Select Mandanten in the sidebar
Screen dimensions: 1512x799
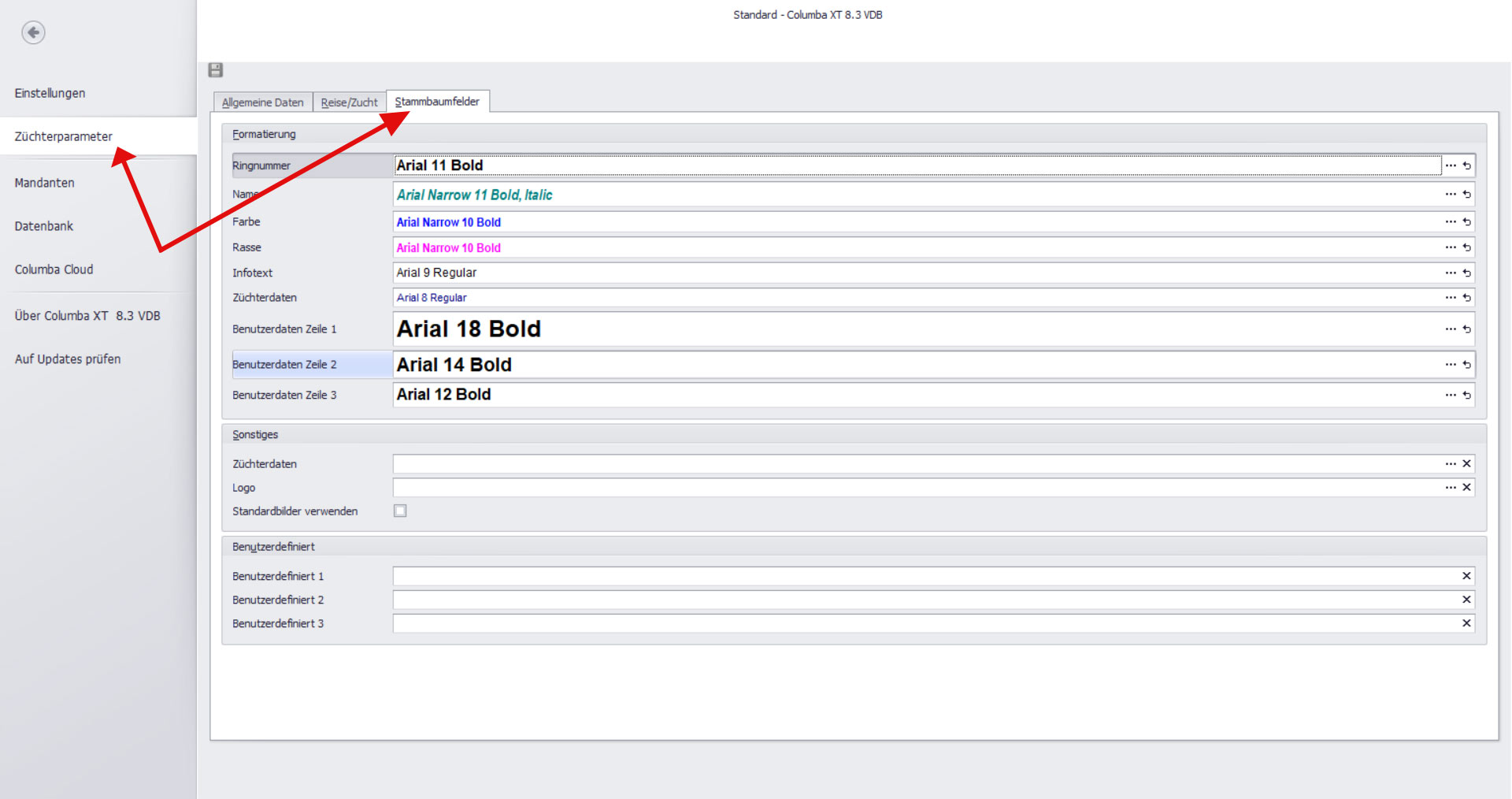click(45, 183)
